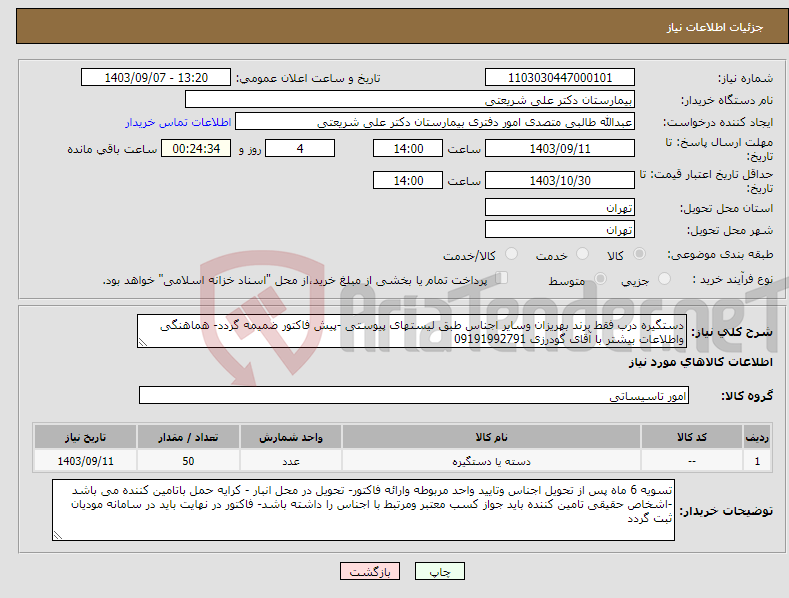This screenshot has width=789, height=598.
Task: Click the quantity cell 50
Action: click(x=188, y=461)
